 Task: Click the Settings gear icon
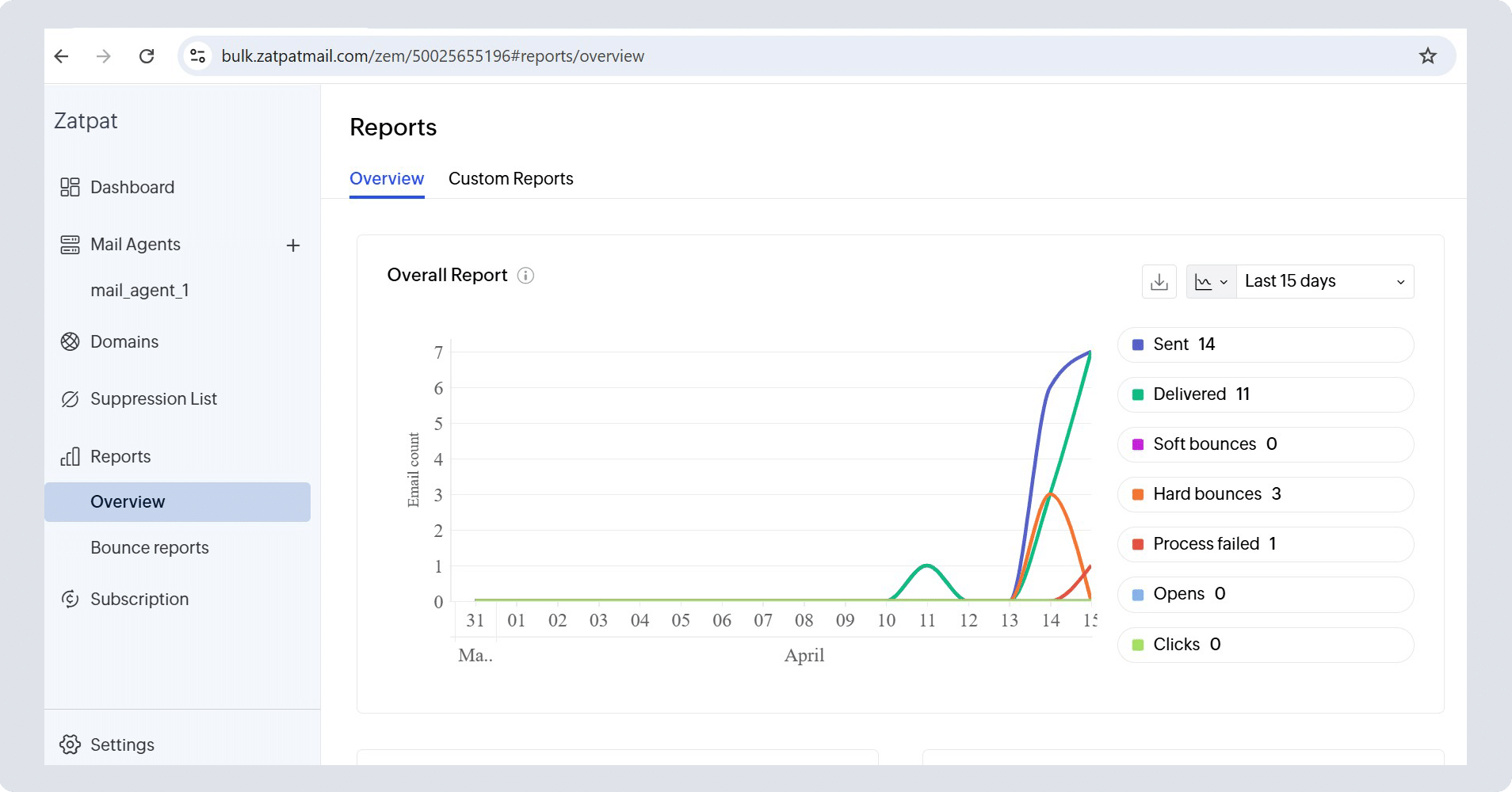tap(70, 745)
